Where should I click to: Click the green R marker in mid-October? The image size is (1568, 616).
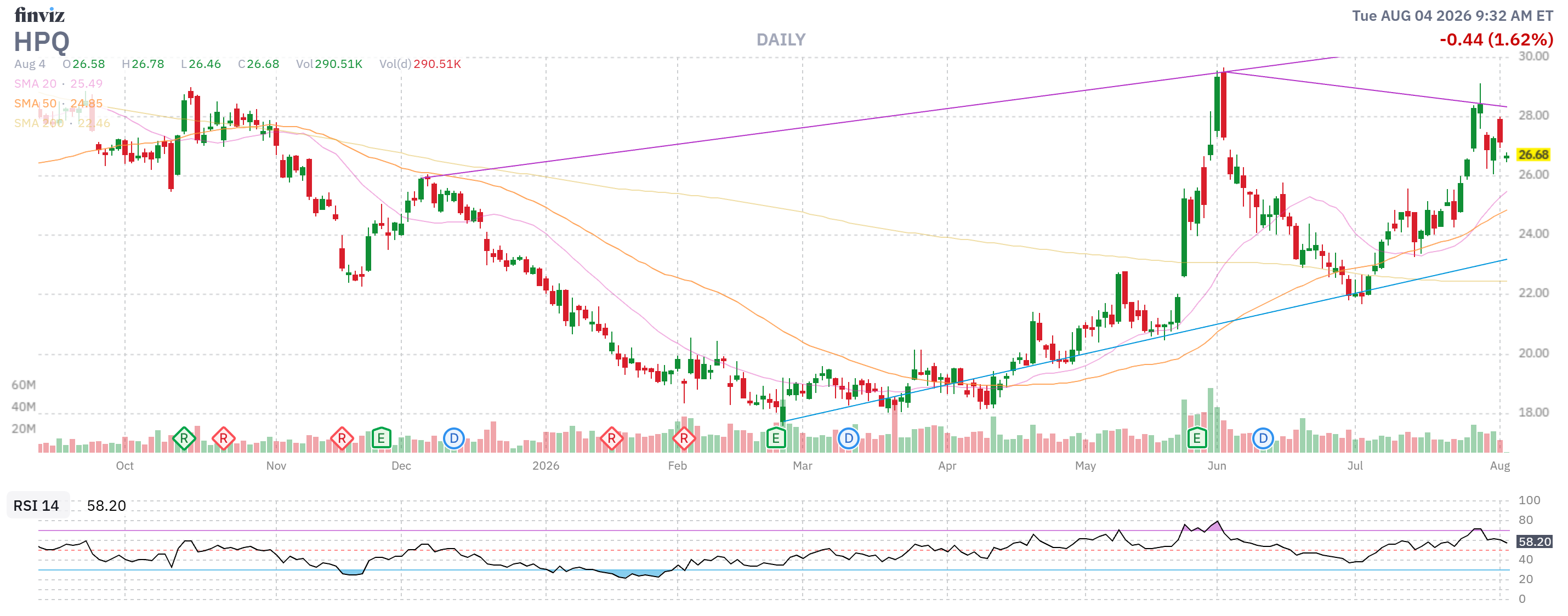click(x=184, y=438)
